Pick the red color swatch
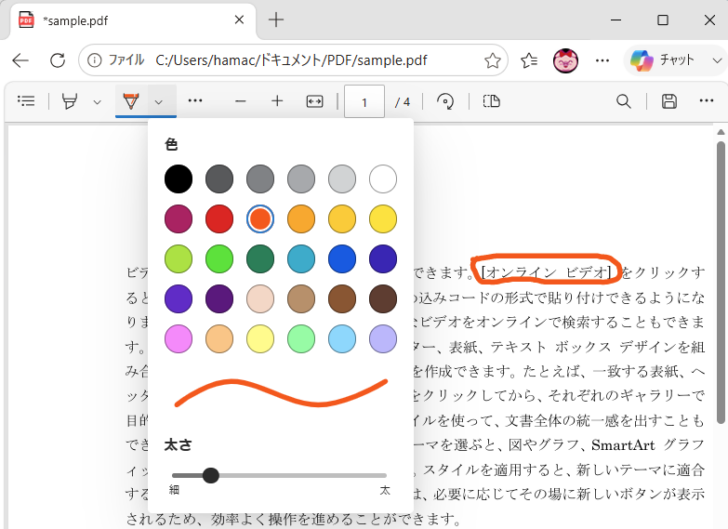 (x=219, y=219)
